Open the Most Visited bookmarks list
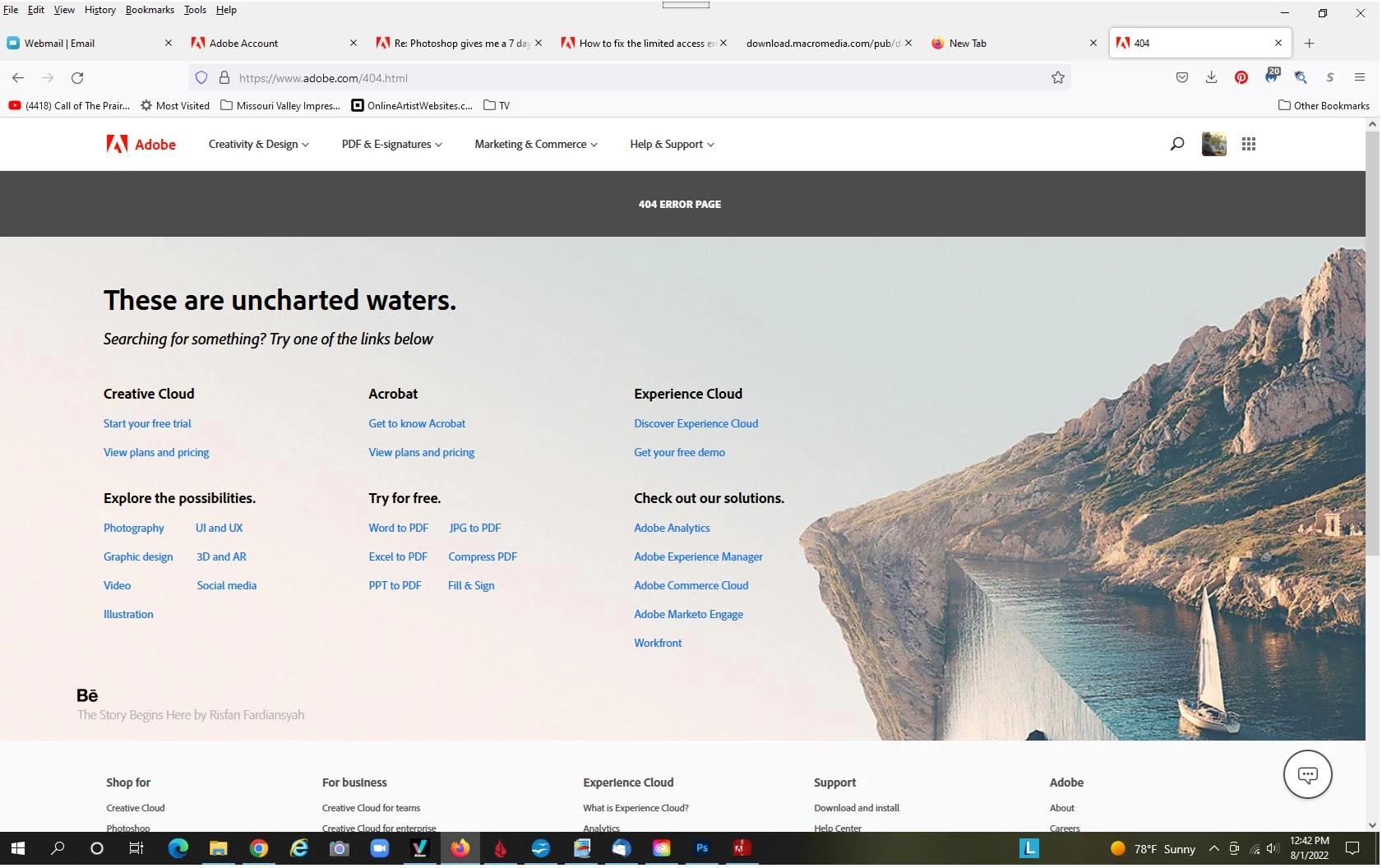Viewport: 1382px width, 868px height. coord(175,106)
